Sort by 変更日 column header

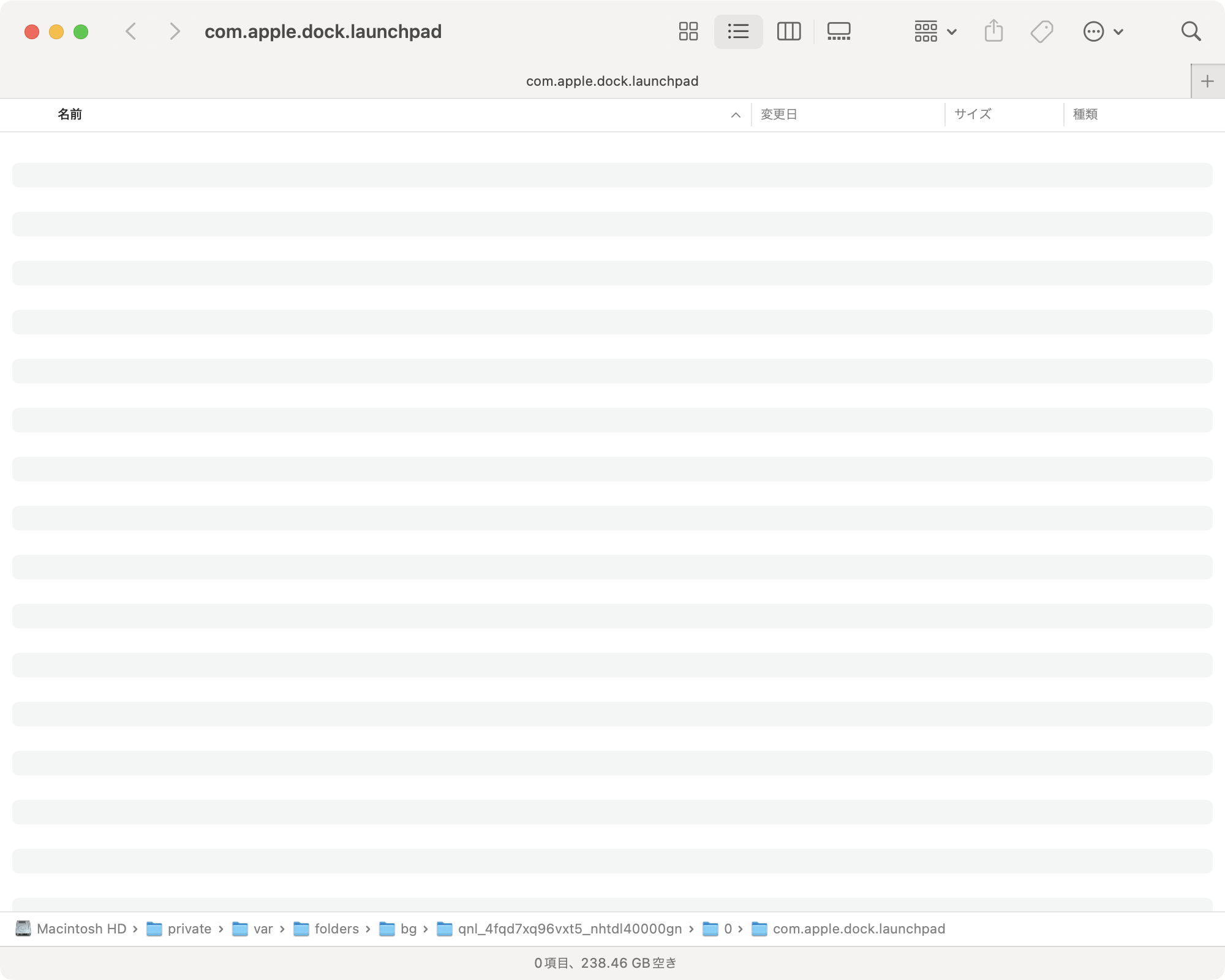(x=779, y=115)
